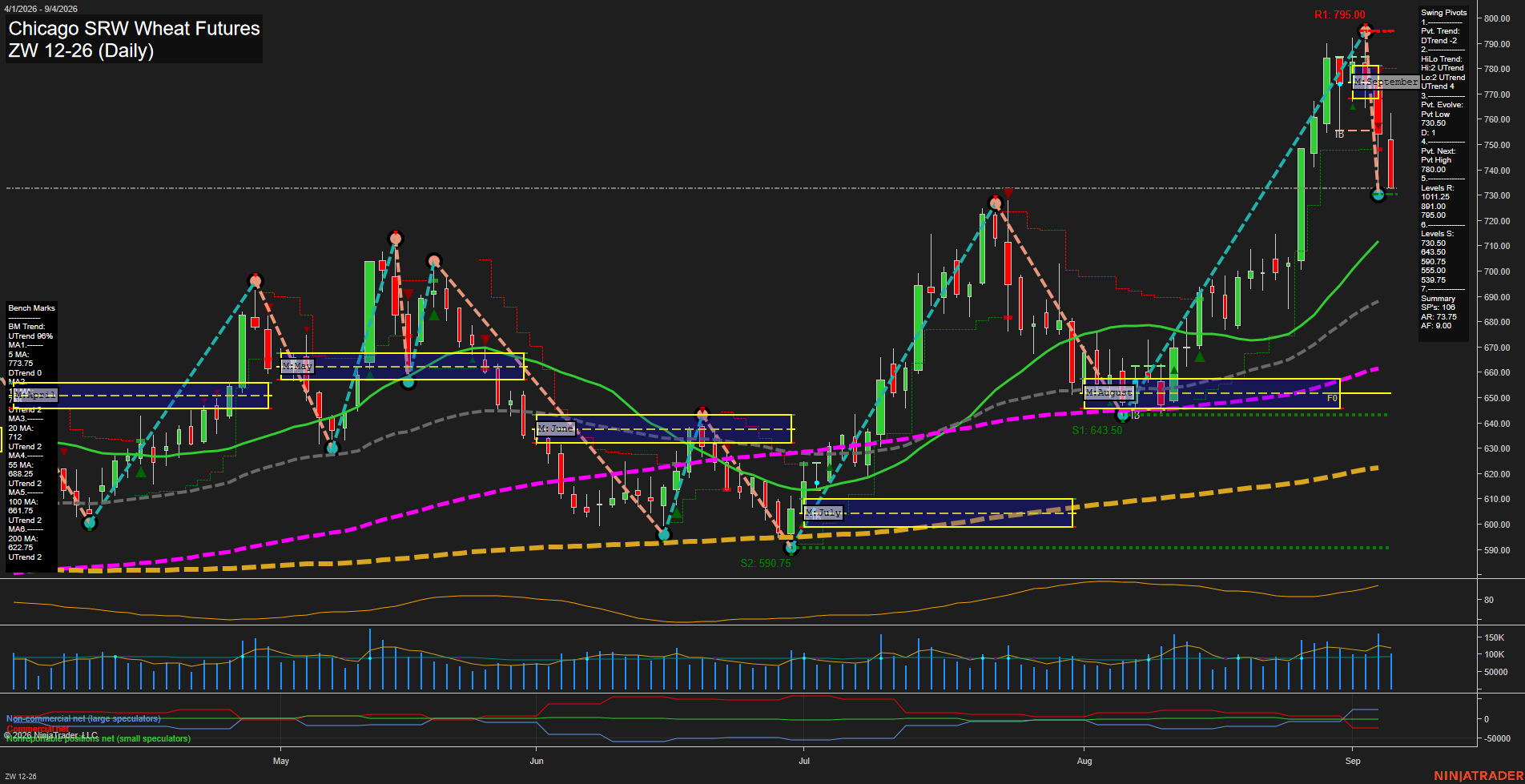Viewport: 1525px width, 784px height.
Task: Click the "AF: 9.00" summary line
Action: [x=1436, y=326]
